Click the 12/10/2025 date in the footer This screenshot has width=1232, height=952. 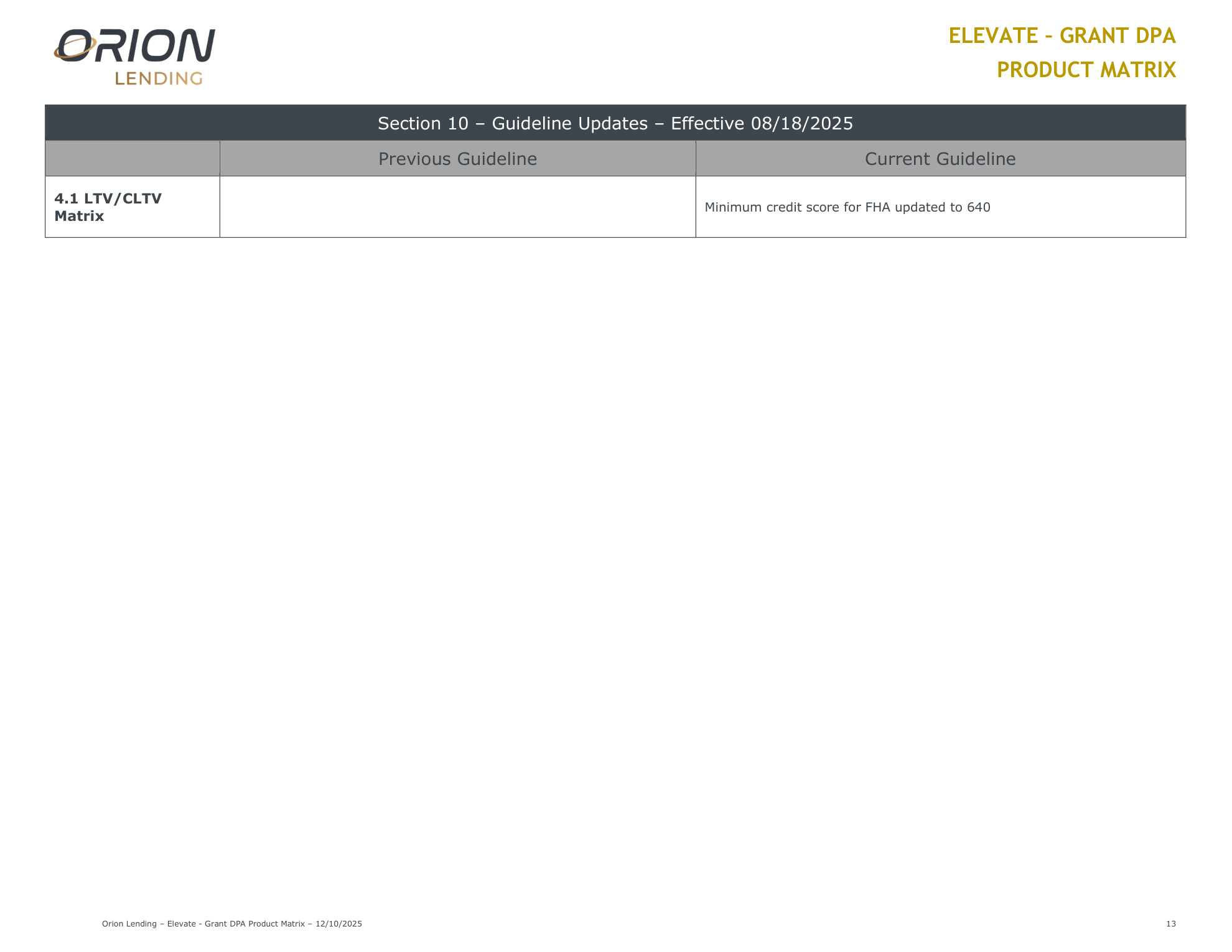click(x=338, y=923)
